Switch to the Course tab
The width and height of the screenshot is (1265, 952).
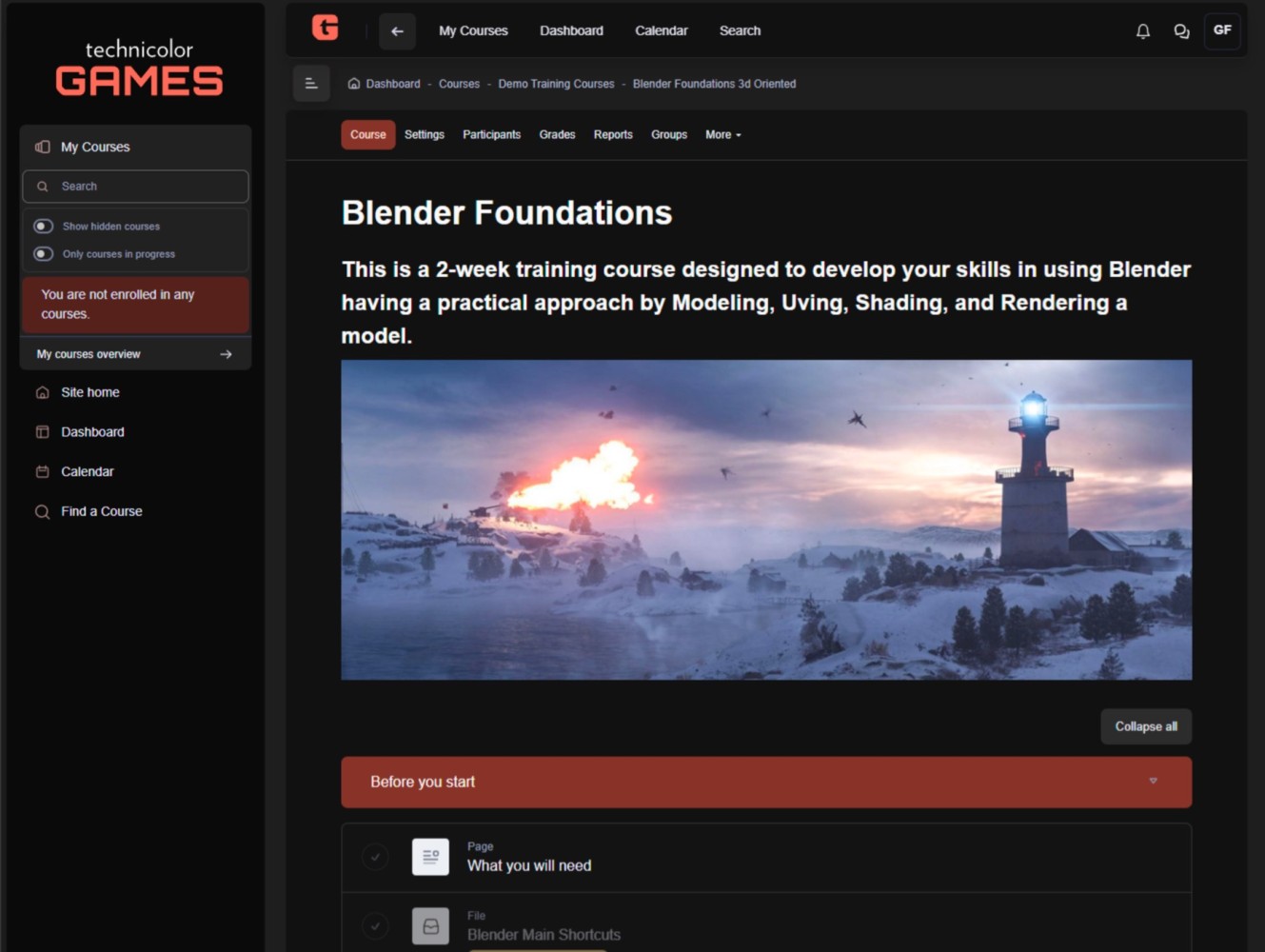point(368,135)
